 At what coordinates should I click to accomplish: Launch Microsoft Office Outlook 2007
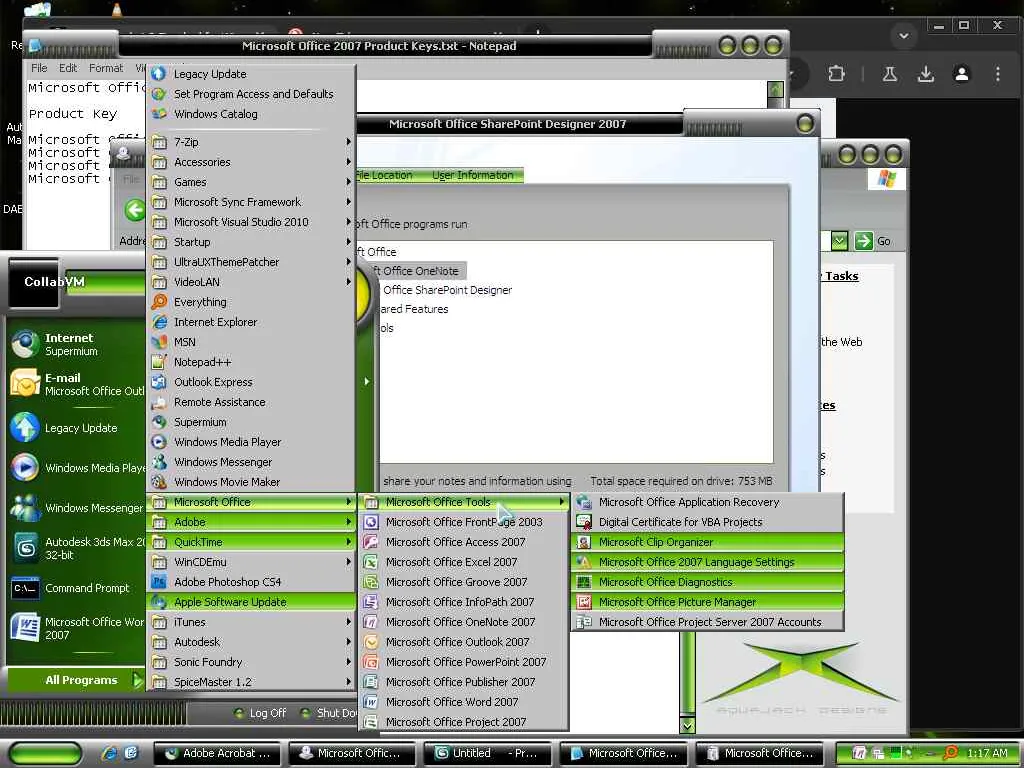(464, 642)
